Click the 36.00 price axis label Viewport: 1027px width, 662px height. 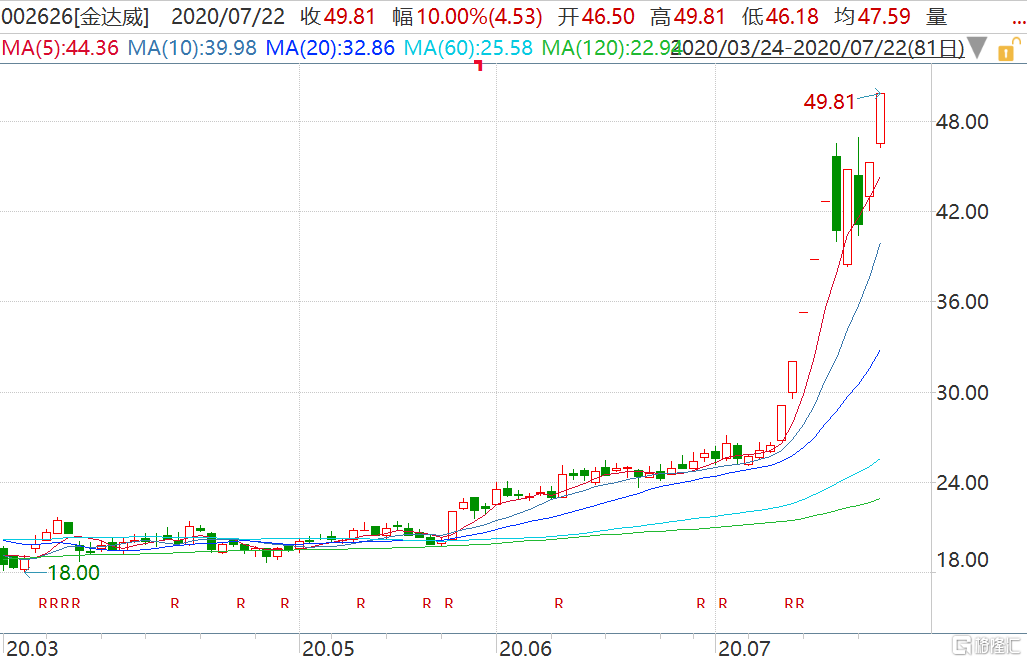pos(962,302)
